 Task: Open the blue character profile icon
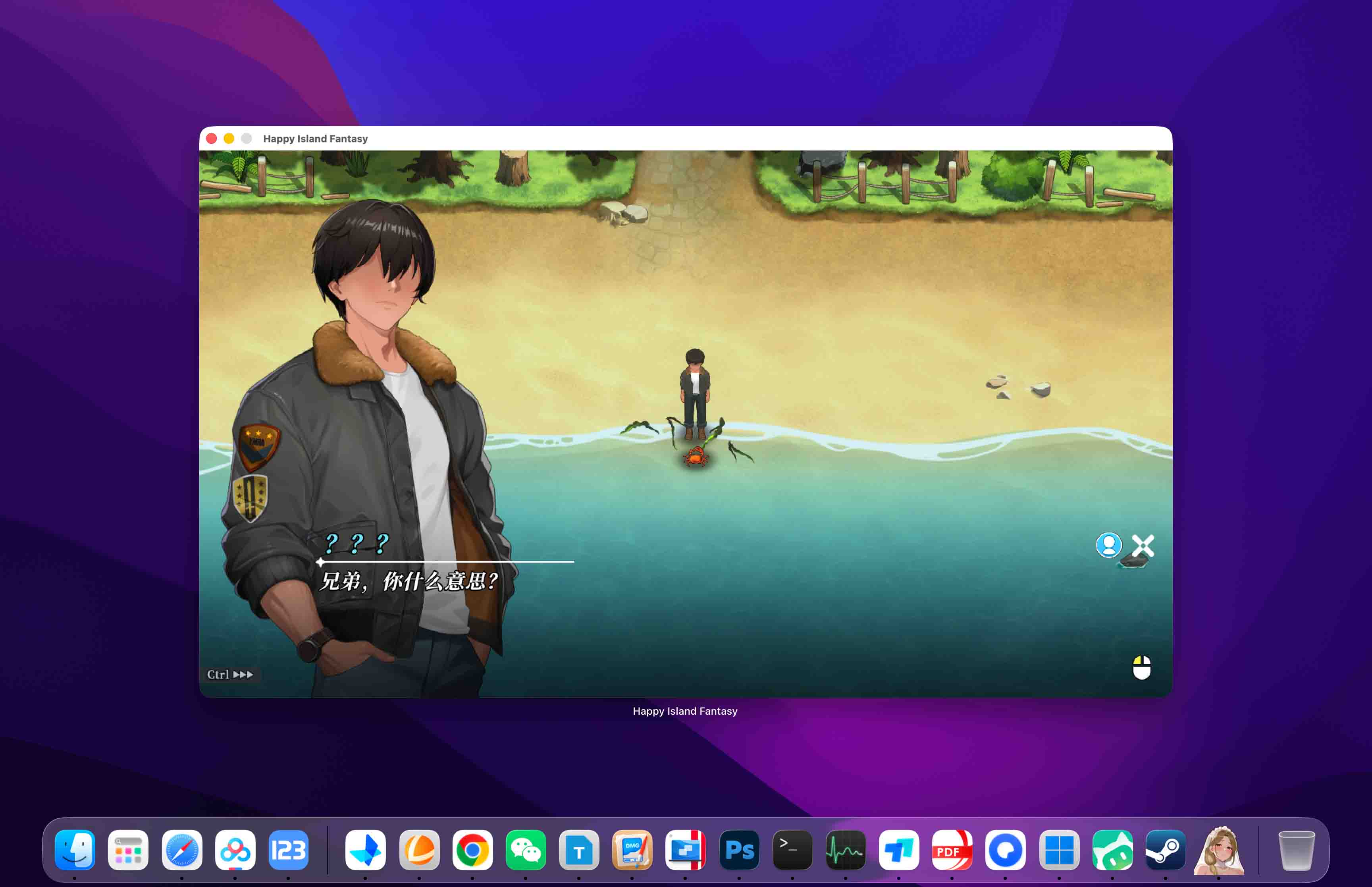[x=1108, y=545]
